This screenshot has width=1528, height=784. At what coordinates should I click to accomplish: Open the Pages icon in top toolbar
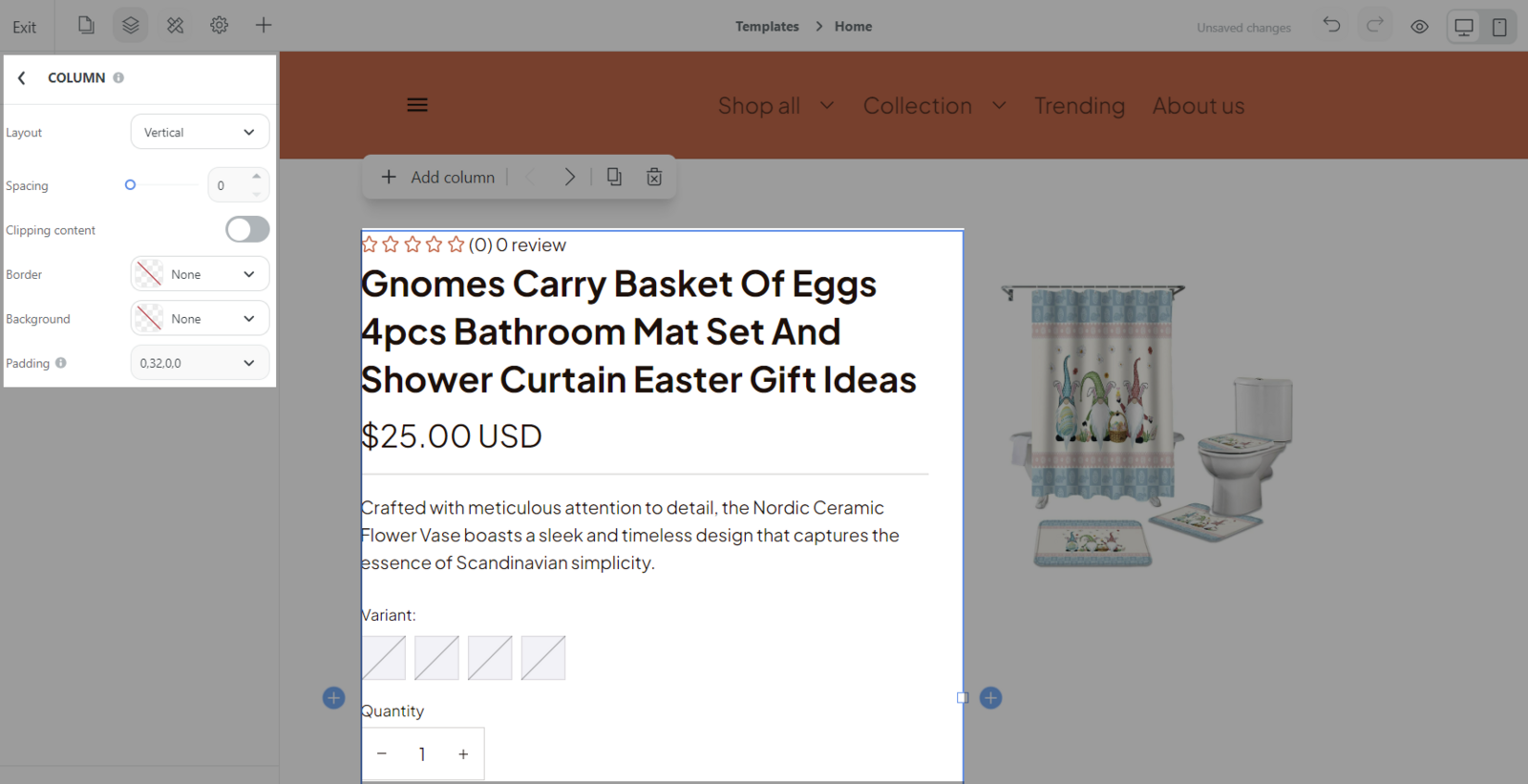coord(86,25)
